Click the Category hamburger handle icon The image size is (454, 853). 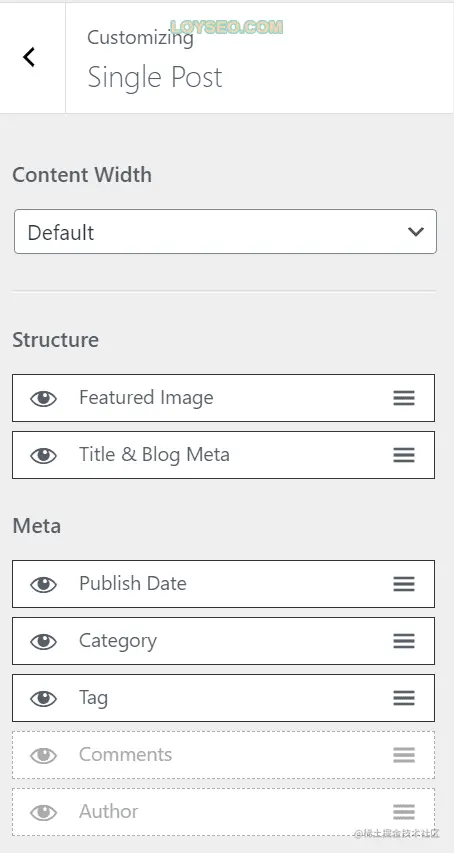404,641
